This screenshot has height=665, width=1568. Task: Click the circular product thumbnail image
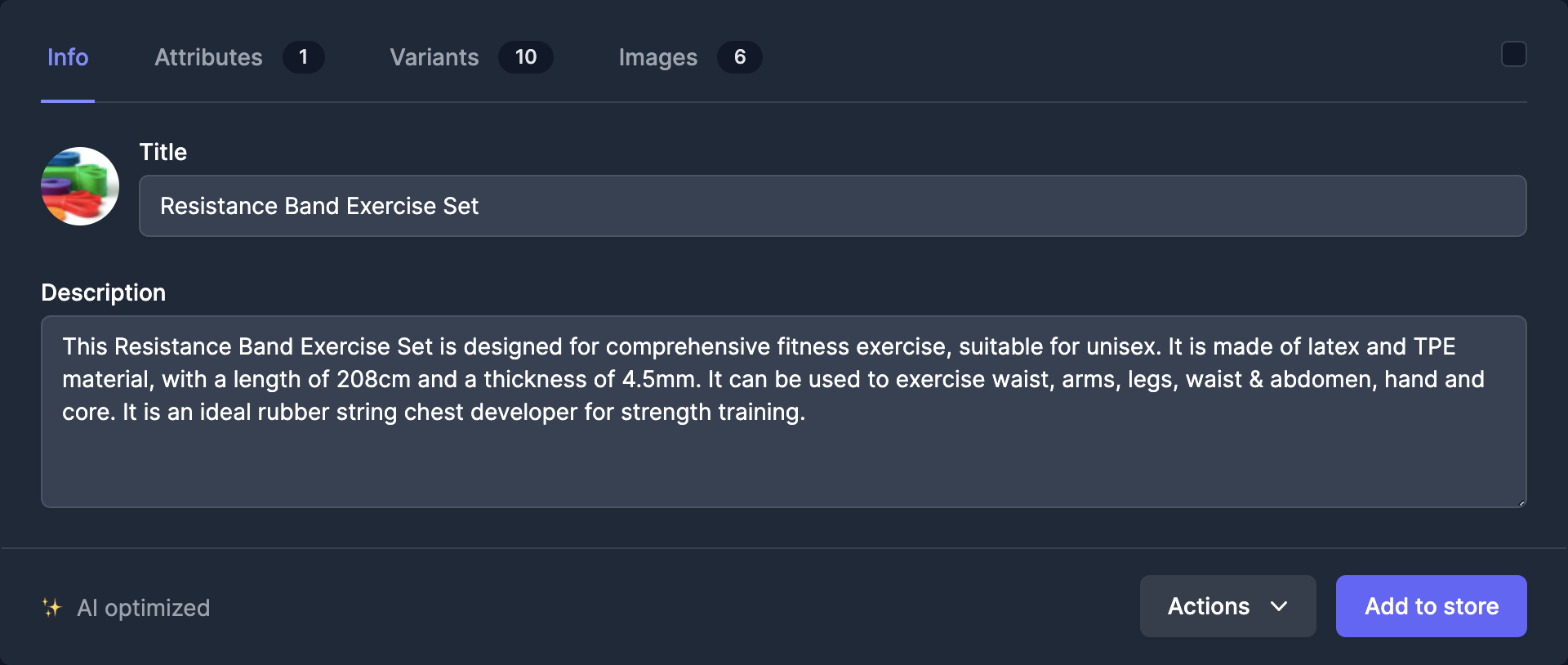click(x=79, y=186)
